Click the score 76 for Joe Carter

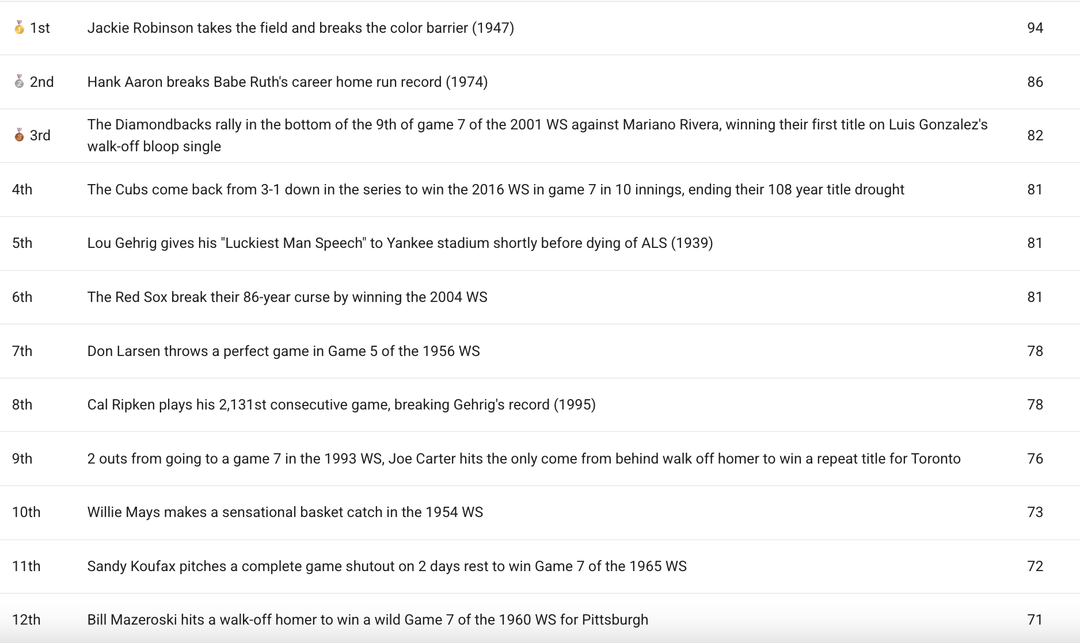(x=1035, y=459)
